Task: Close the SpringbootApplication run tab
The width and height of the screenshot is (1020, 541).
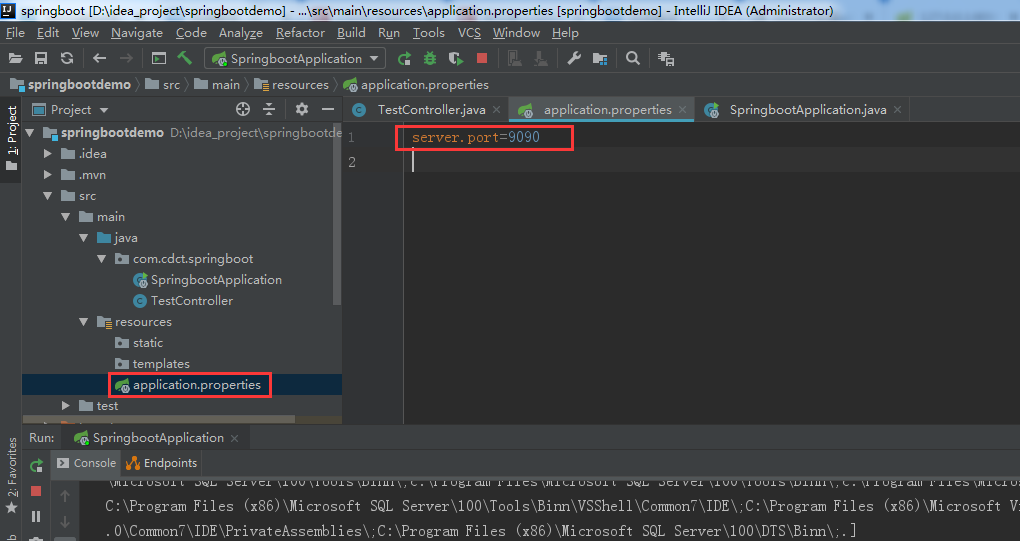Action: pos(235,438)
